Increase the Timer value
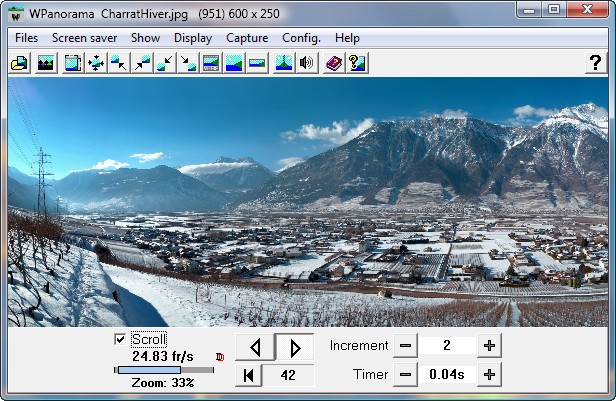 pyautogui.click(x=490, y=375)
